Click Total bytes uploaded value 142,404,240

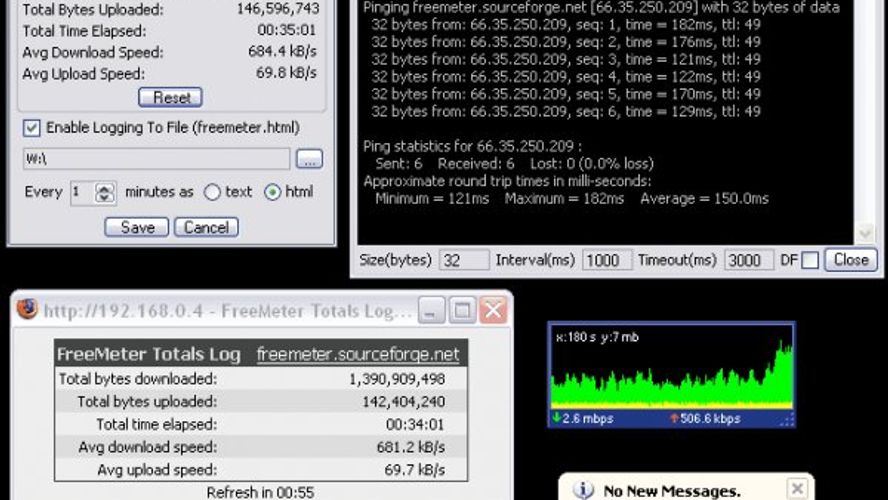tap(403, 402)
